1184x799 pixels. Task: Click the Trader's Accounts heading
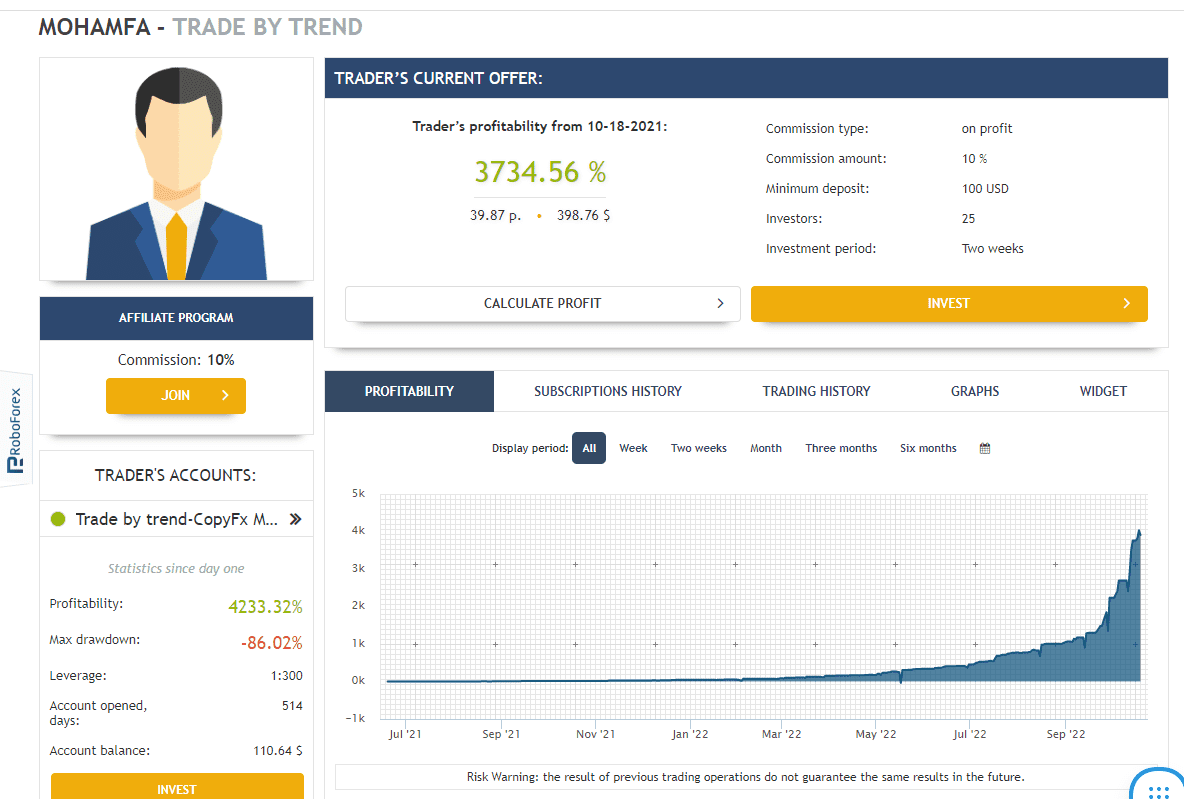pyautogui.click(x=175, y=475)
